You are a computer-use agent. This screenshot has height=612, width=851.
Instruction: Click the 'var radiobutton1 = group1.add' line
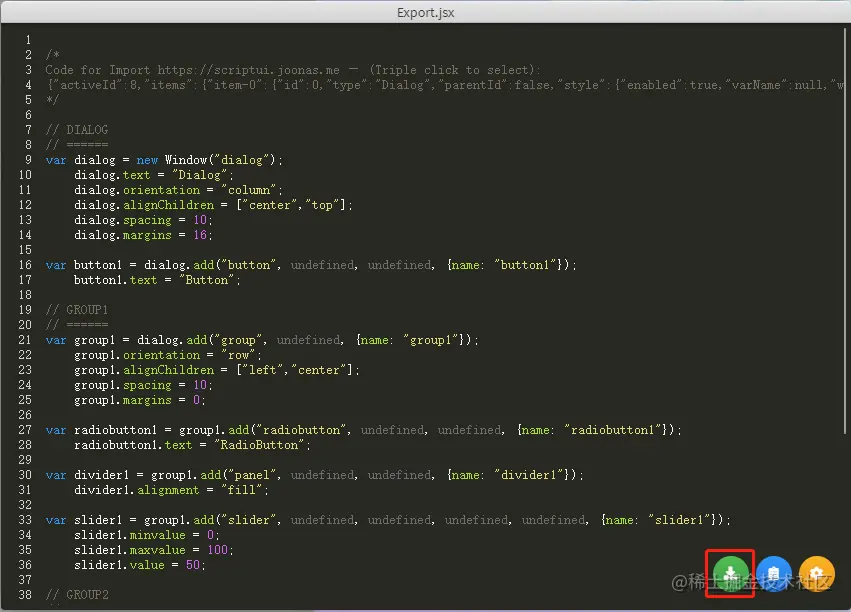pyautogui.click(x=364, y=430)
